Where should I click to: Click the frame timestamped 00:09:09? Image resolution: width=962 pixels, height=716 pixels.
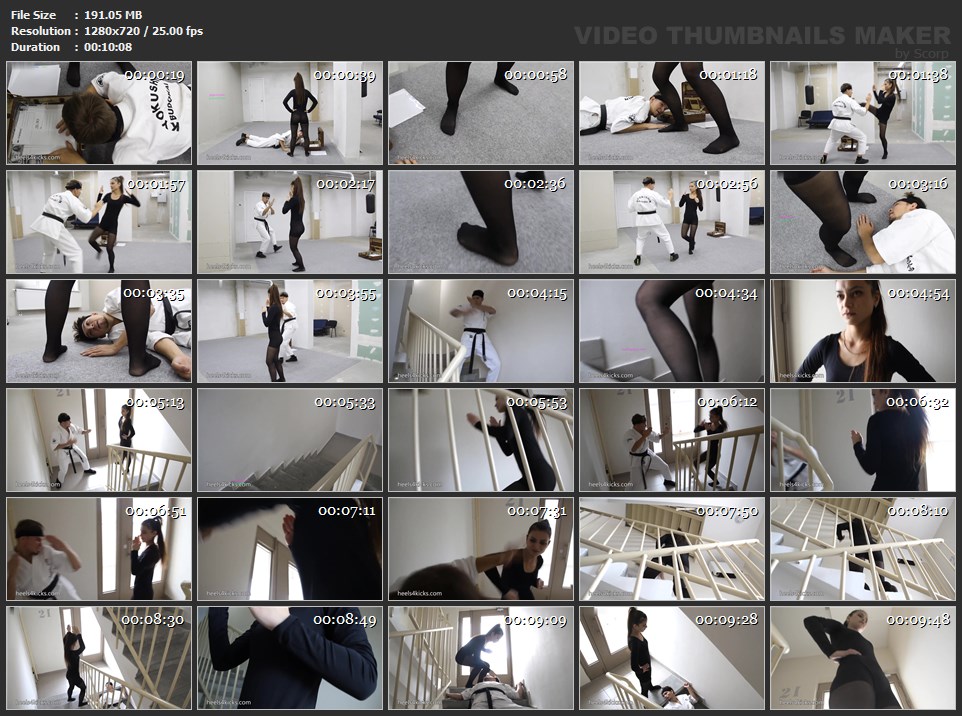click(x=481, y=658)
